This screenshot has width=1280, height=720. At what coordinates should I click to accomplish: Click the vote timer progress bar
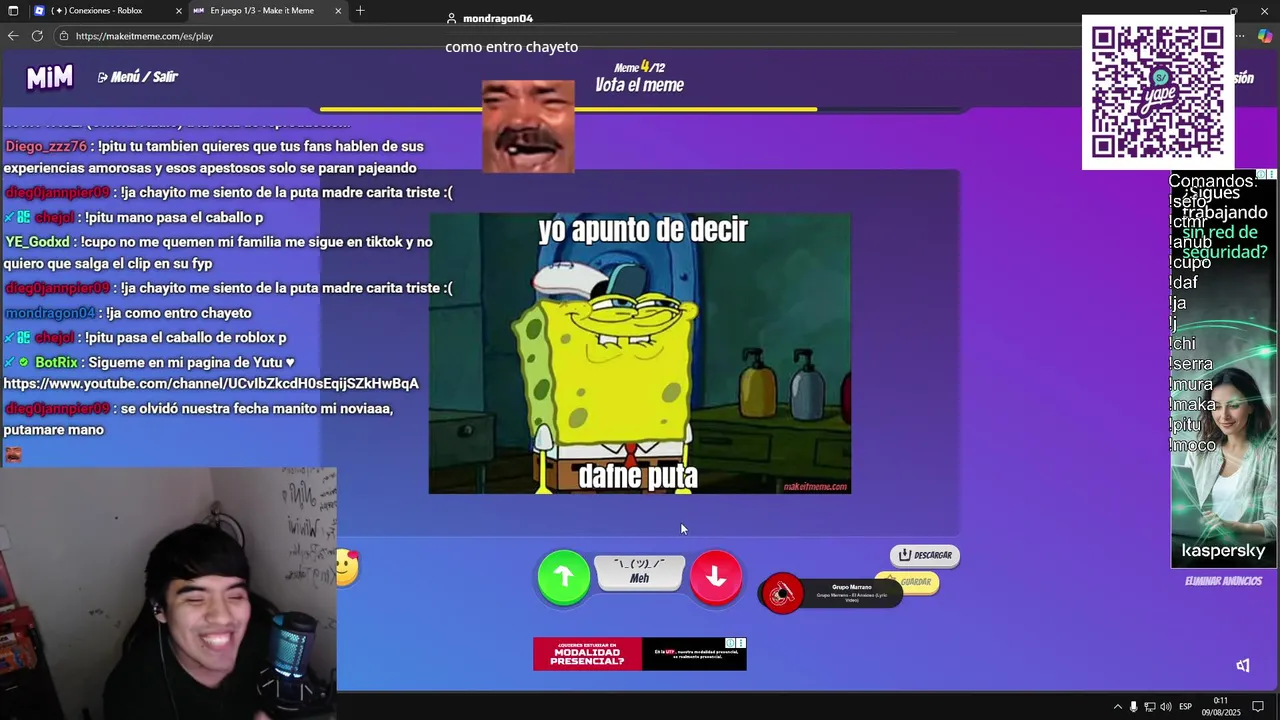(640, 109)
